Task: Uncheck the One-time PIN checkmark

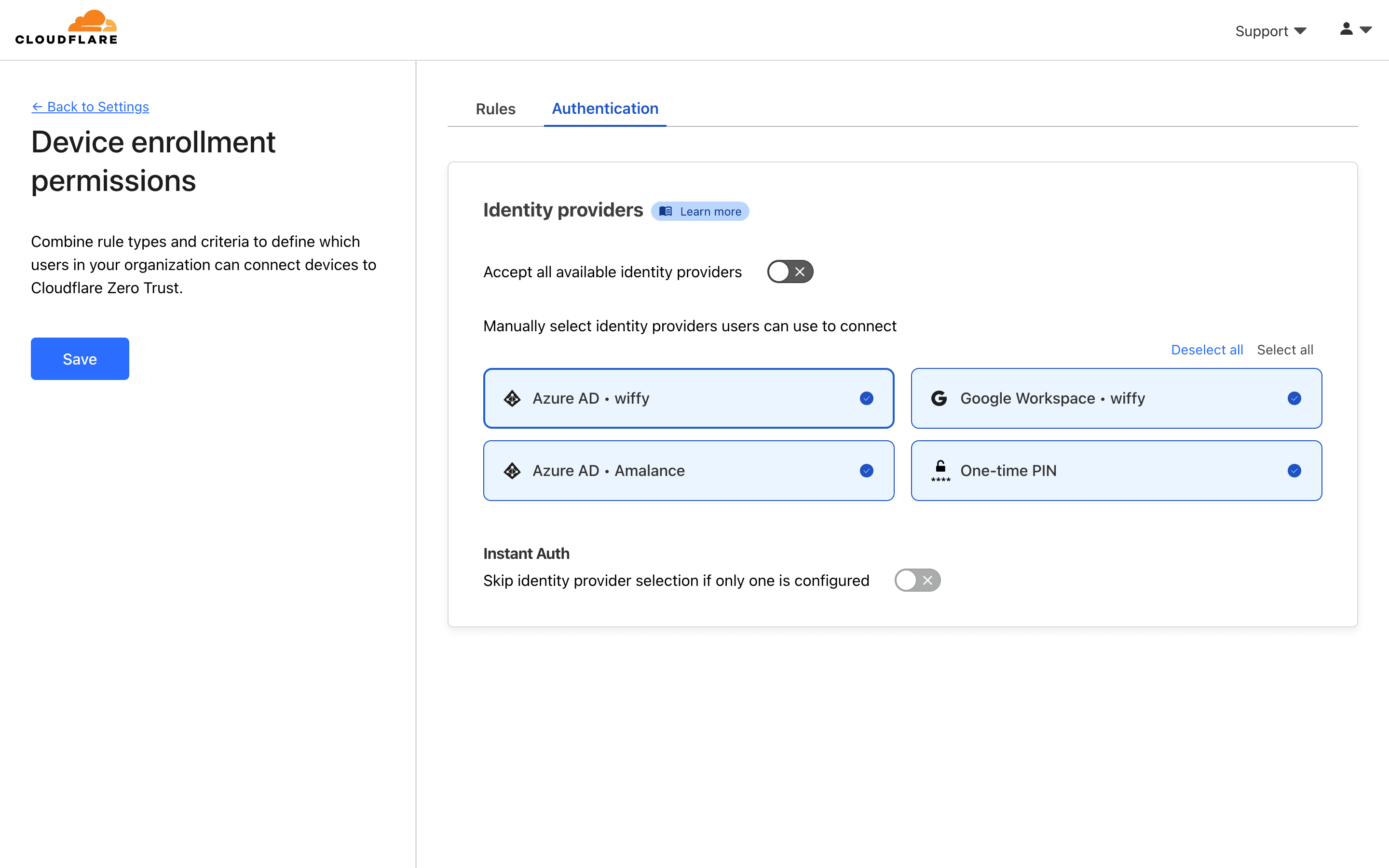Action: [1294, 471]
